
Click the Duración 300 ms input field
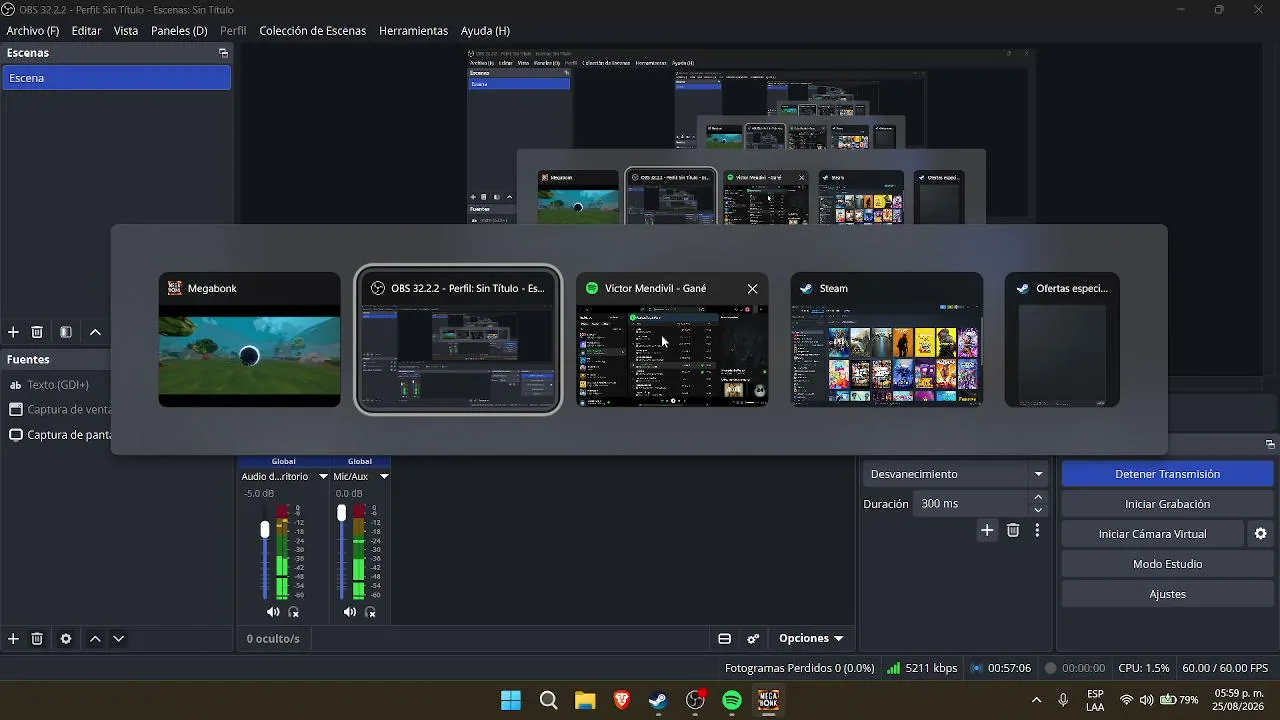point(971,504)
